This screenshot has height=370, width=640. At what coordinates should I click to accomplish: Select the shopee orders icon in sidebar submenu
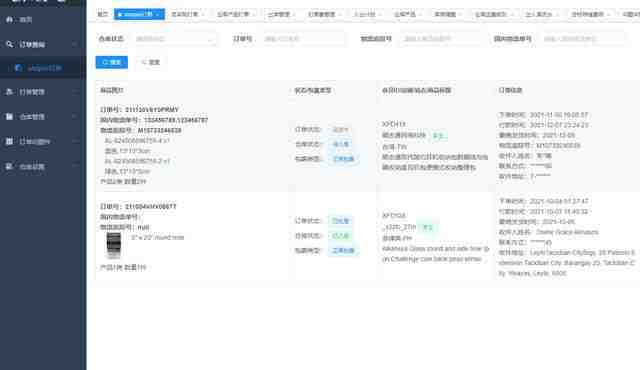(18, 68)
